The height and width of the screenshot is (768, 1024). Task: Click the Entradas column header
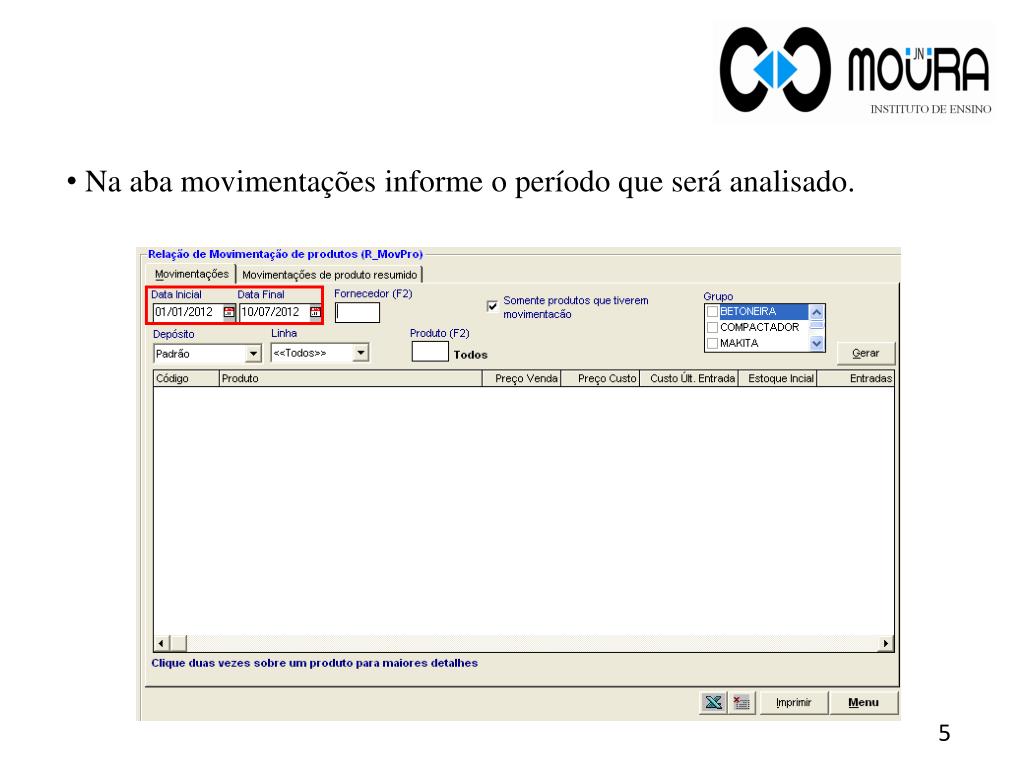[856, 379]
